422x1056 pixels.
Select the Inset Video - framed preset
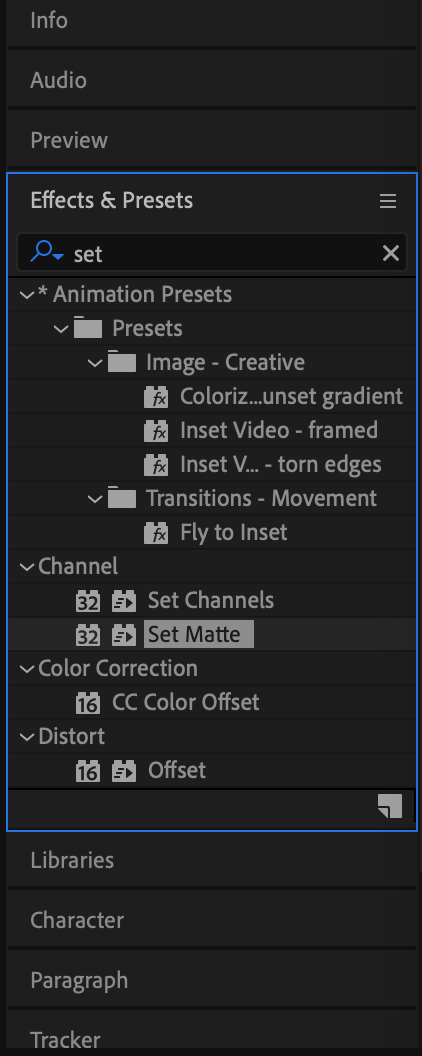pyautogui.click(x=279, y=430)
